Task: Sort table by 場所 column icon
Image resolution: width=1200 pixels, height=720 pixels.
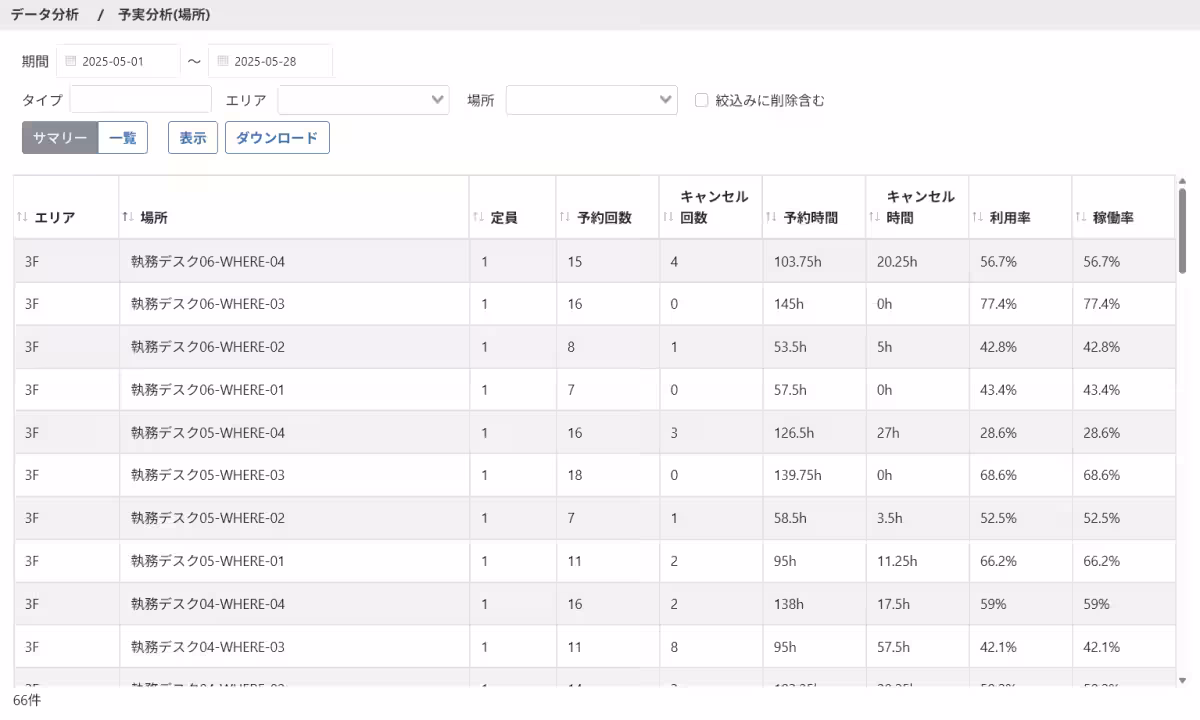Action: click(128, 218)
